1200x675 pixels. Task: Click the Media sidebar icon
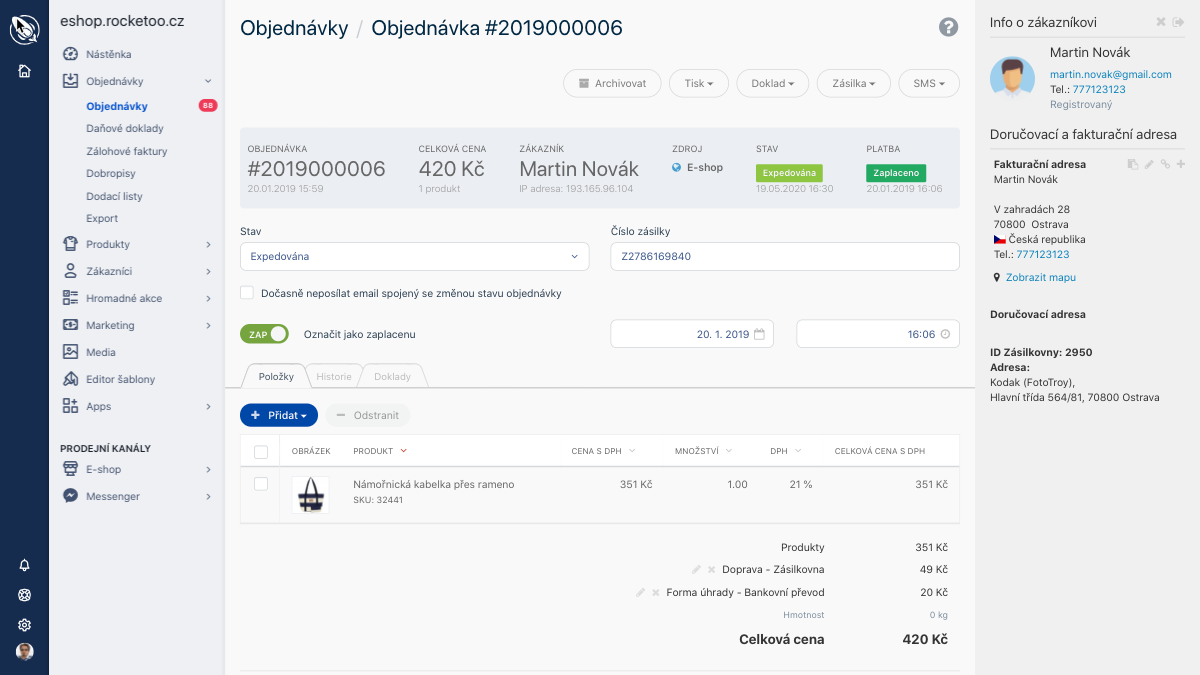tap(70, 352)
